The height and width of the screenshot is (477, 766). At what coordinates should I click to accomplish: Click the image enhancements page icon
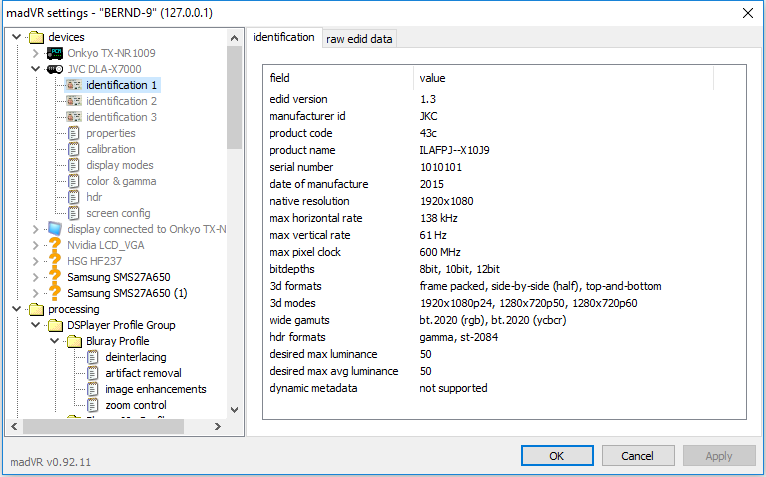click(93, 389)
